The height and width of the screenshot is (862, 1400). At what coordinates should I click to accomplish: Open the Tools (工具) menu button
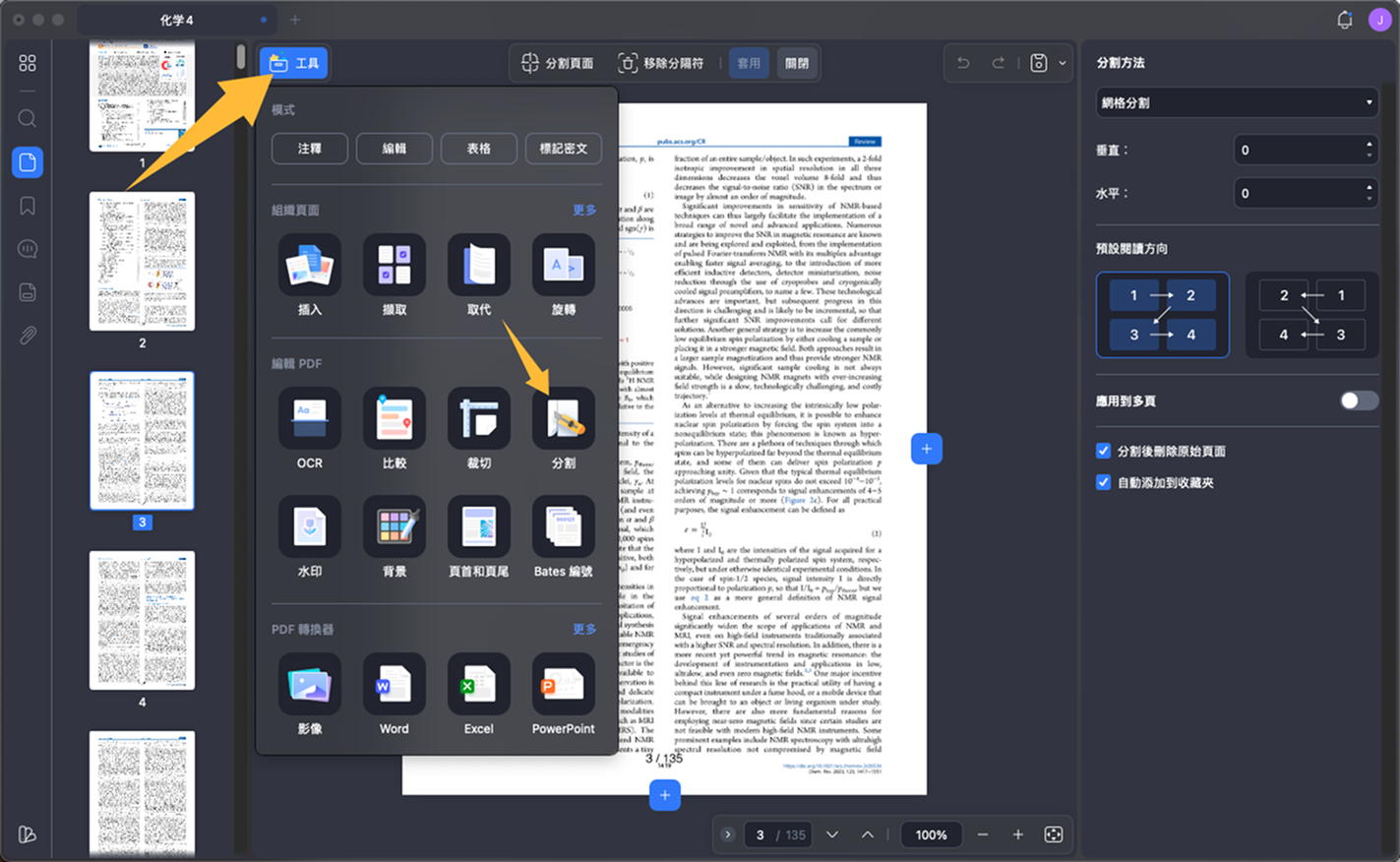coord(294,63)
